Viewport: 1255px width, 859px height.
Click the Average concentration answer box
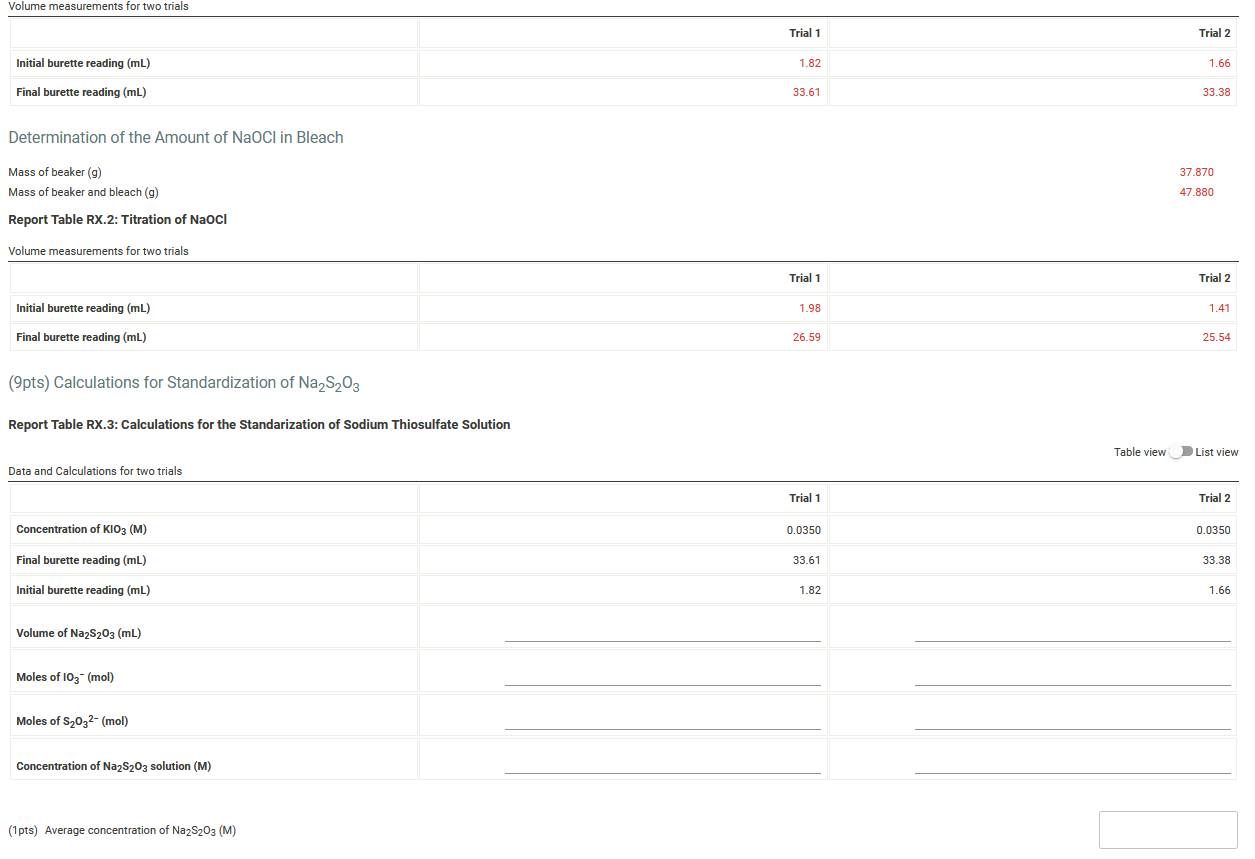tap(1168, 830)
